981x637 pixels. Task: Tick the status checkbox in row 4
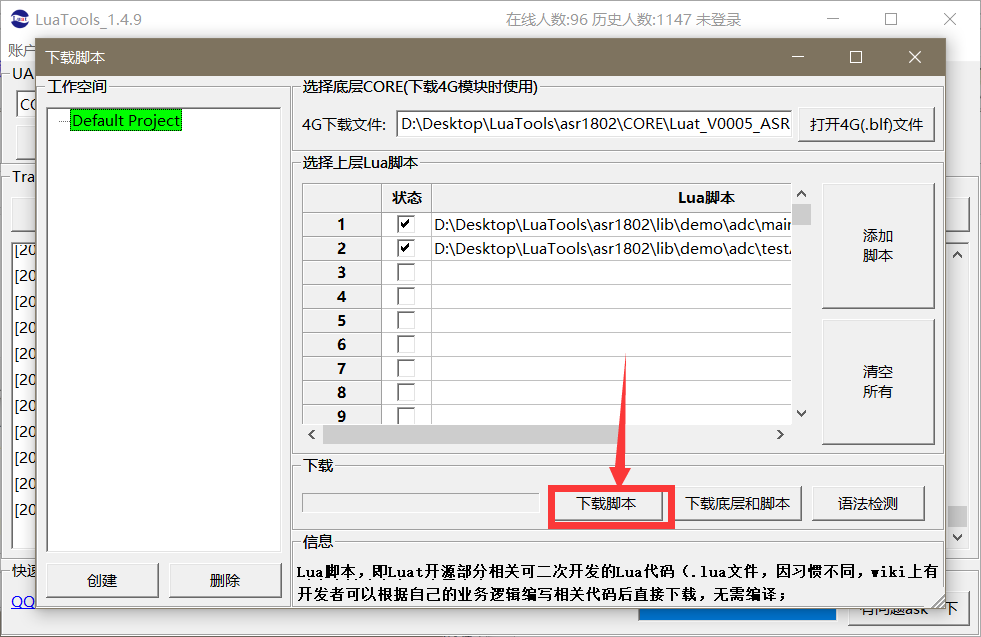tap(406, 296)
